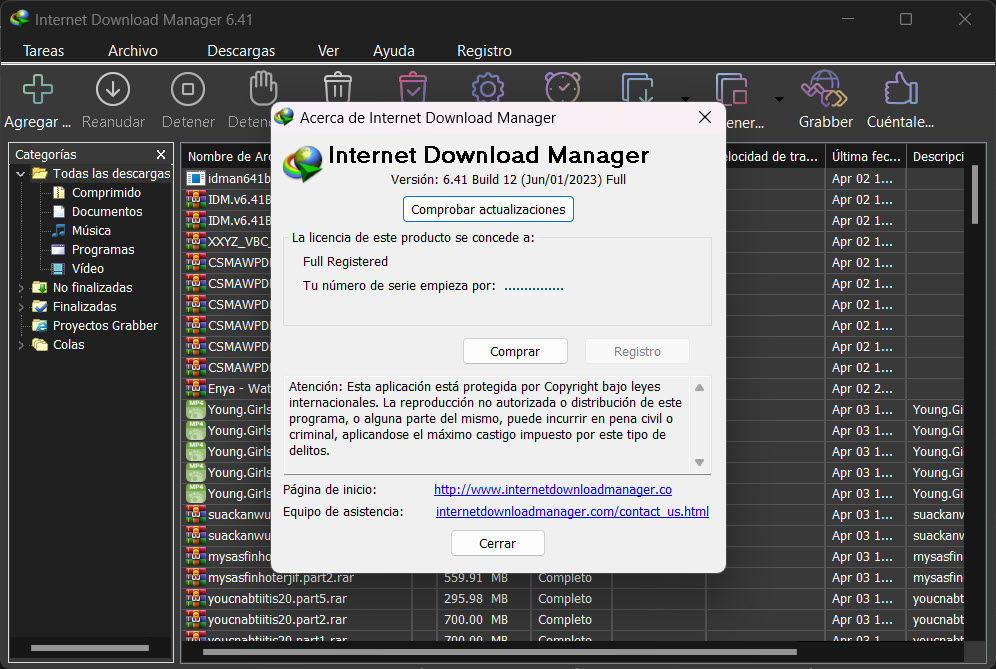The width and height of the screenshot is (996, 669).
Task: Launch the Grabber toolbar icon
Action: 824,88
